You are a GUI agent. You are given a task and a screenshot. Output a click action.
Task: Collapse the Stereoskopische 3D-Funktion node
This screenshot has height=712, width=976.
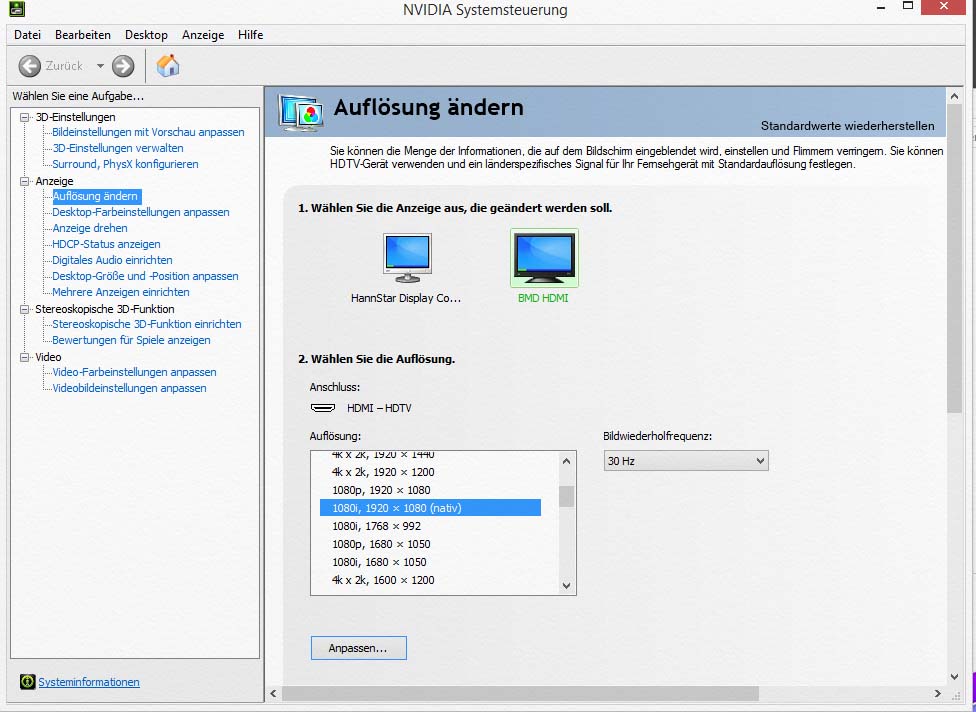coord(25,309)
